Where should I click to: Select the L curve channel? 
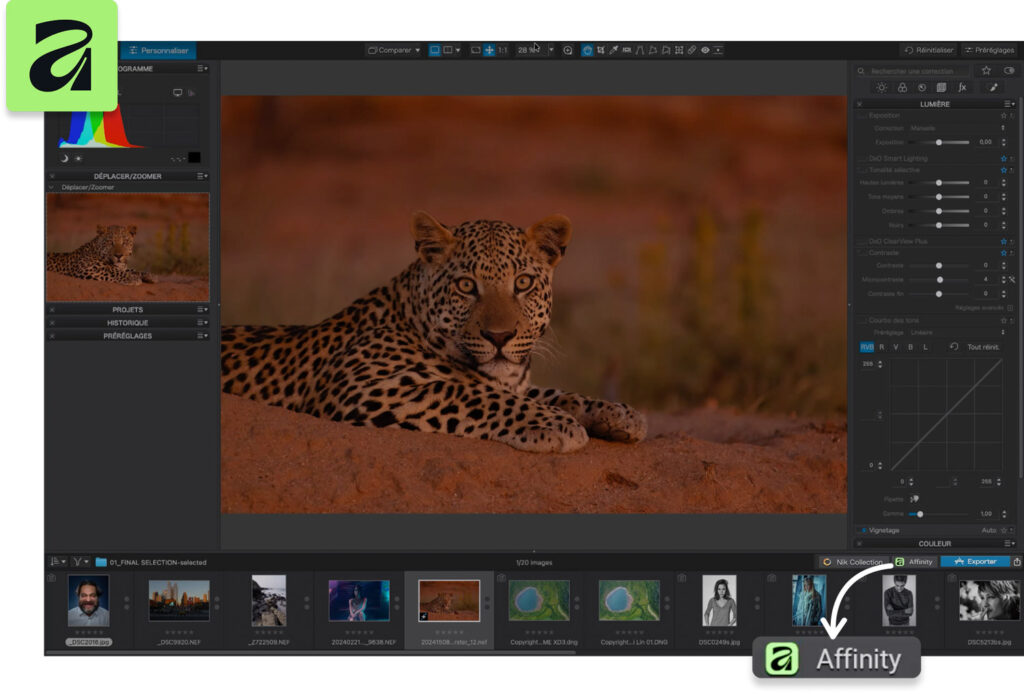pyautogui.click(x=925, y=347)
